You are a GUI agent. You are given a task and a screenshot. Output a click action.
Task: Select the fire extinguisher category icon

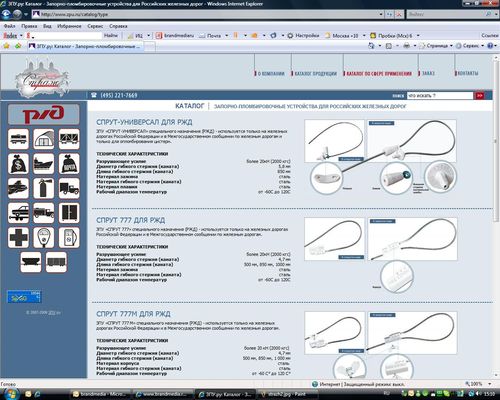(x=44, y=188)
